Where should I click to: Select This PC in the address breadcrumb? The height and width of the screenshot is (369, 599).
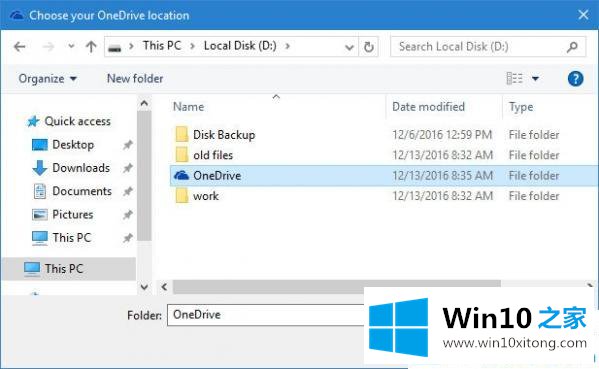[162, 46]
